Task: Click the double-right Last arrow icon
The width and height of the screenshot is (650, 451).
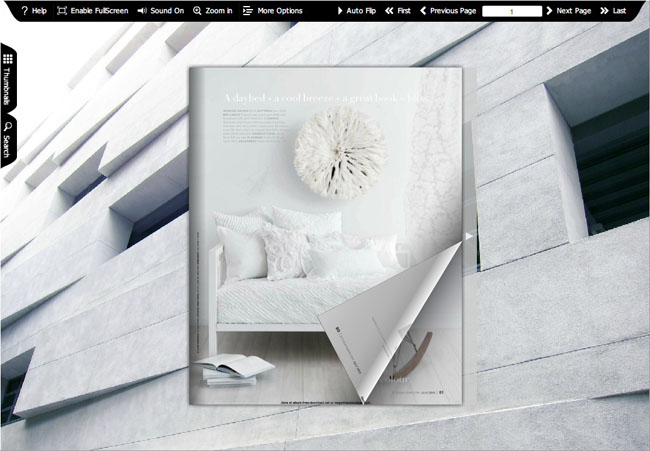Action: pyautogui.click(x=604, y=11)
